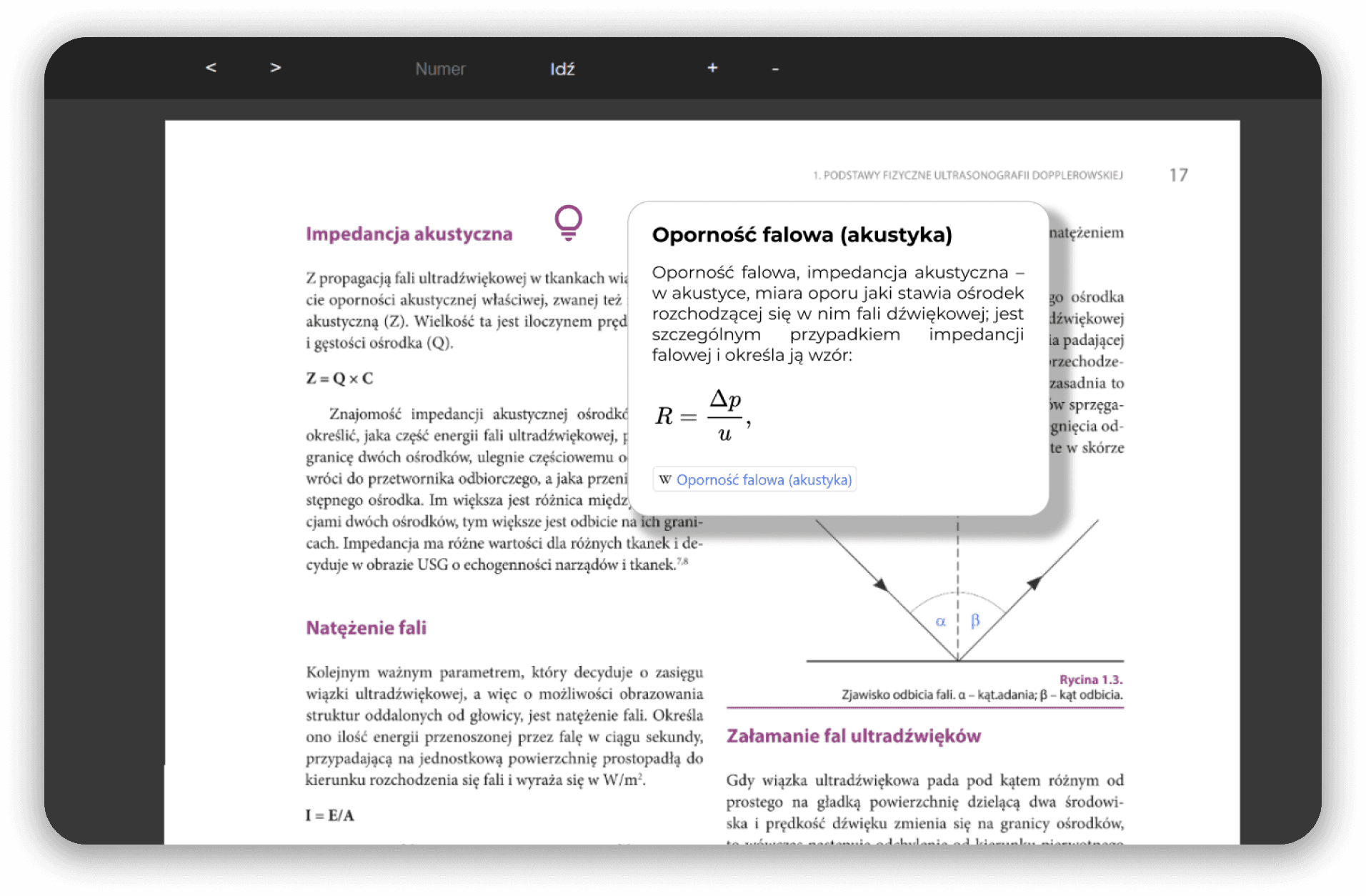Click the heading Natężenie fali
The height and width of the screenshot is (896, 1366).
click(367, 628)
